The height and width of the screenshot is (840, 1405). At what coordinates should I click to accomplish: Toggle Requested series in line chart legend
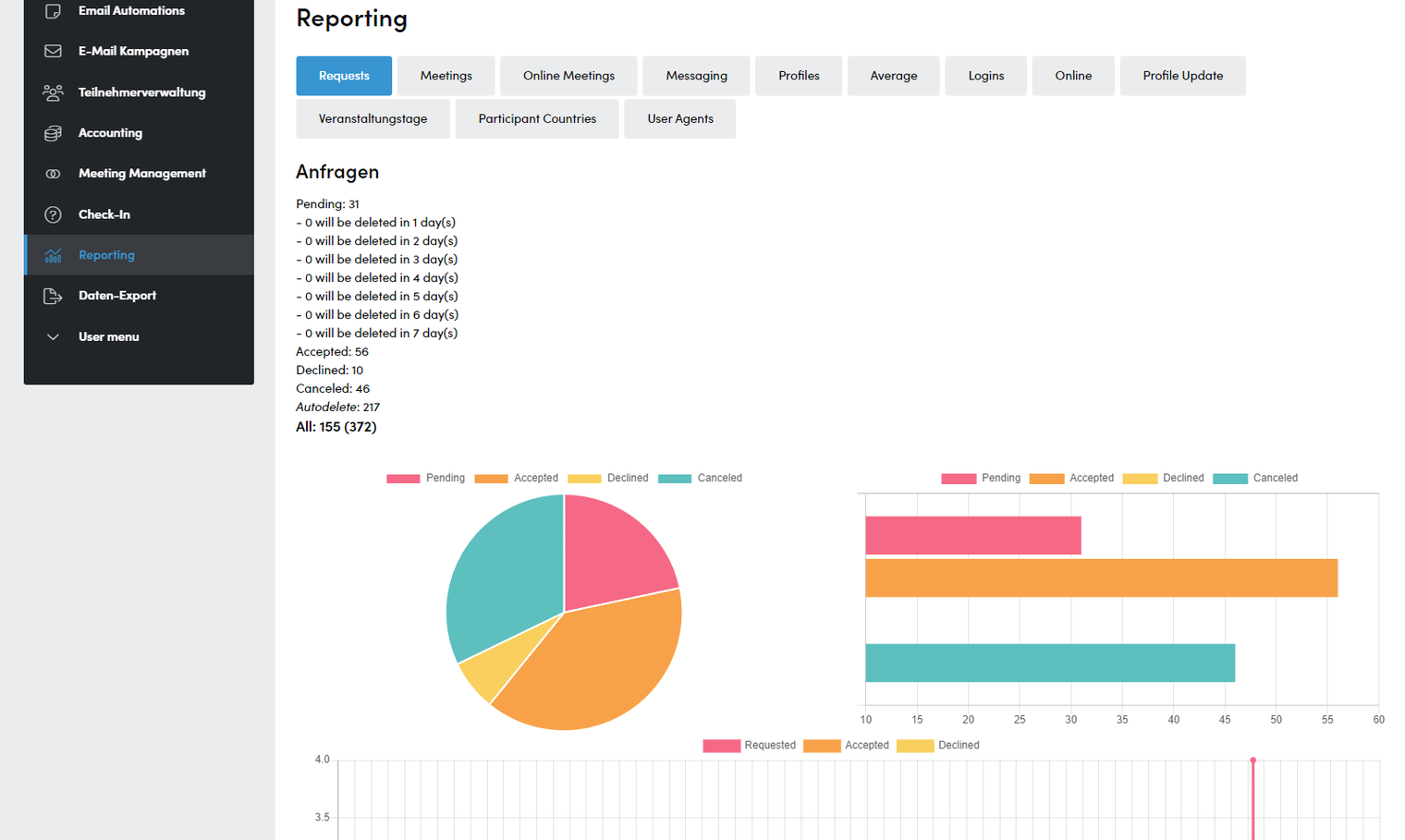(x=749, y=746)
